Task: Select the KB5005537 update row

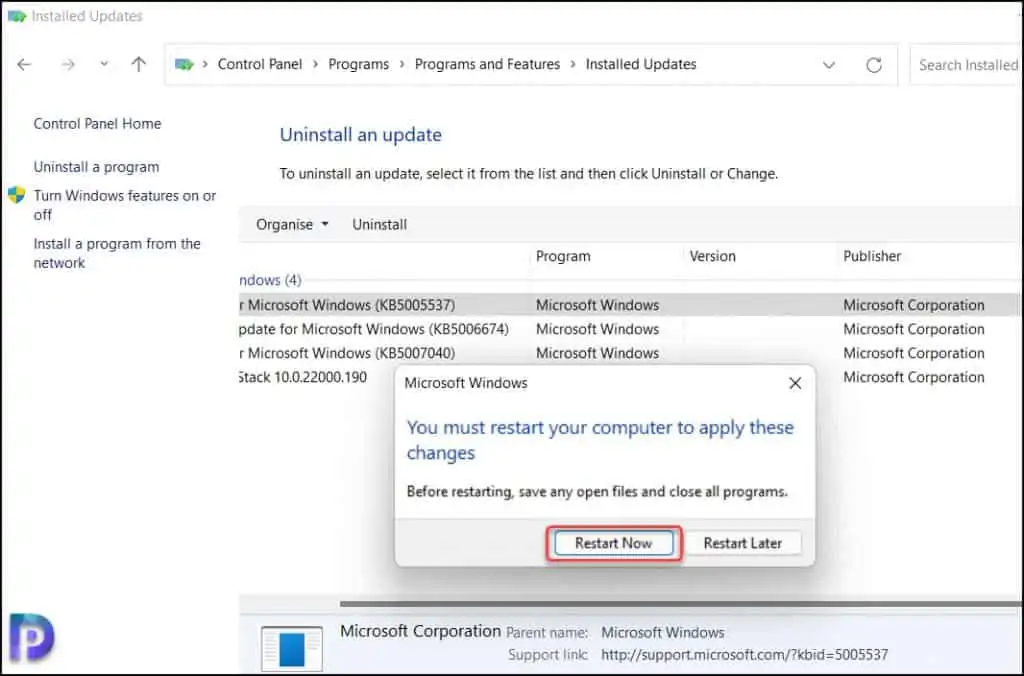Action: click(x=630, y=305)
